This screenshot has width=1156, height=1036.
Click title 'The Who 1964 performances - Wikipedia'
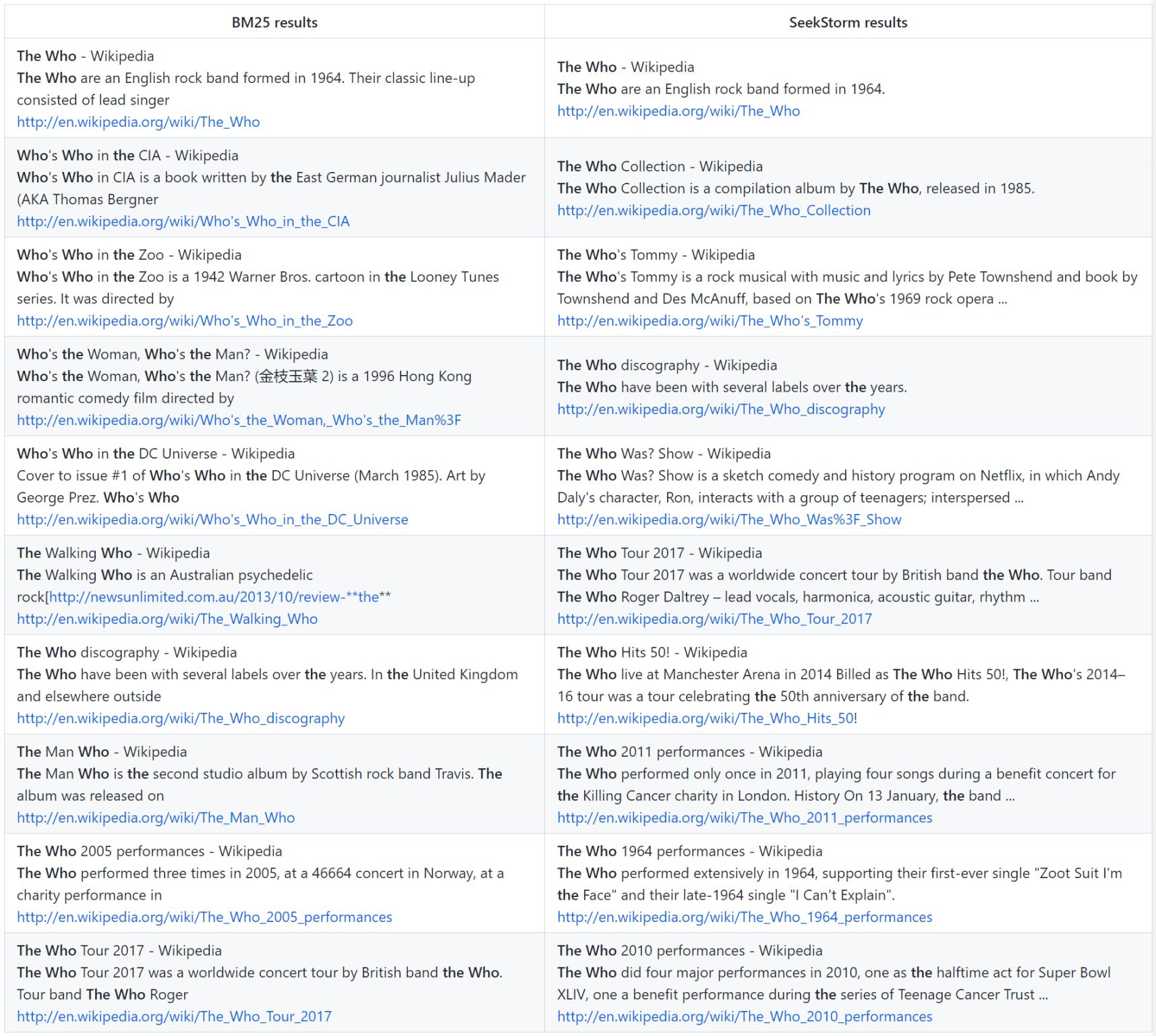pos(690,851)
